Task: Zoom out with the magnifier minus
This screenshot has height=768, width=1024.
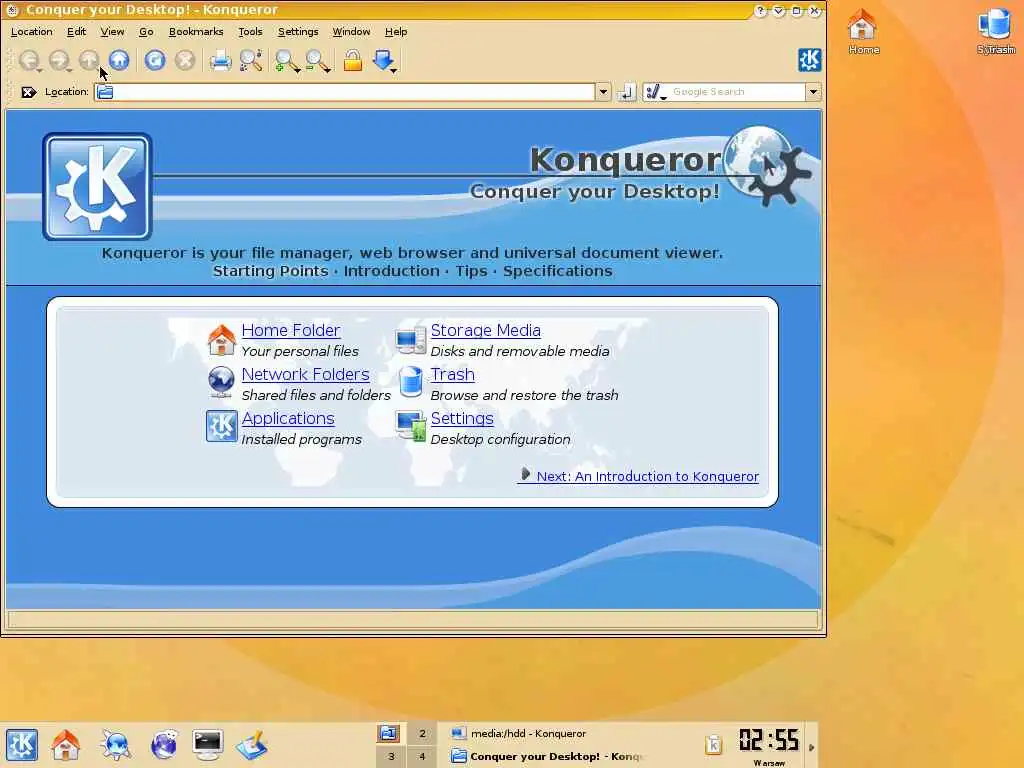Action: pyautogui.click(x=317, y=61)
